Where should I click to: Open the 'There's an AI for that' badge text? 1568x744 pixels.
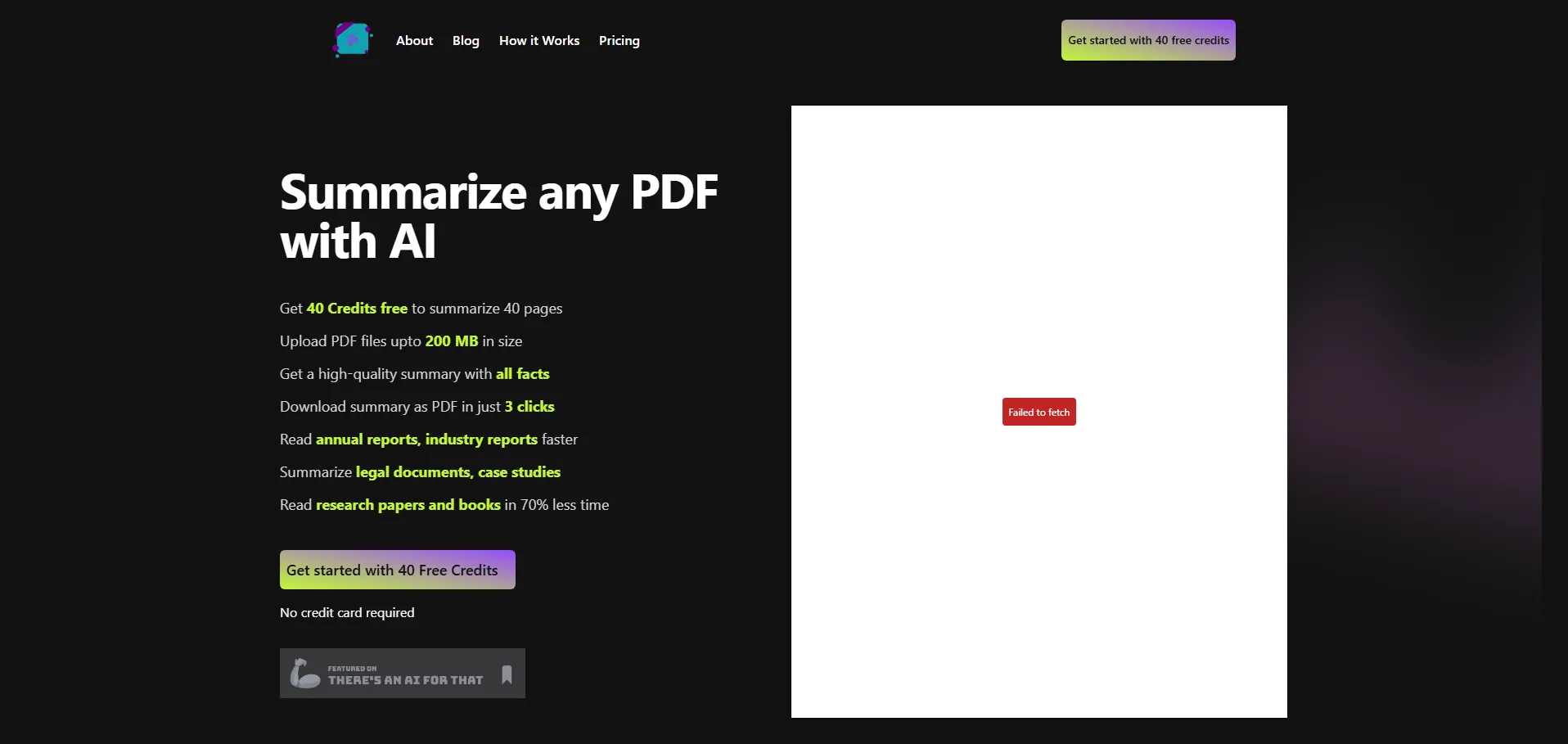(405, 679)
